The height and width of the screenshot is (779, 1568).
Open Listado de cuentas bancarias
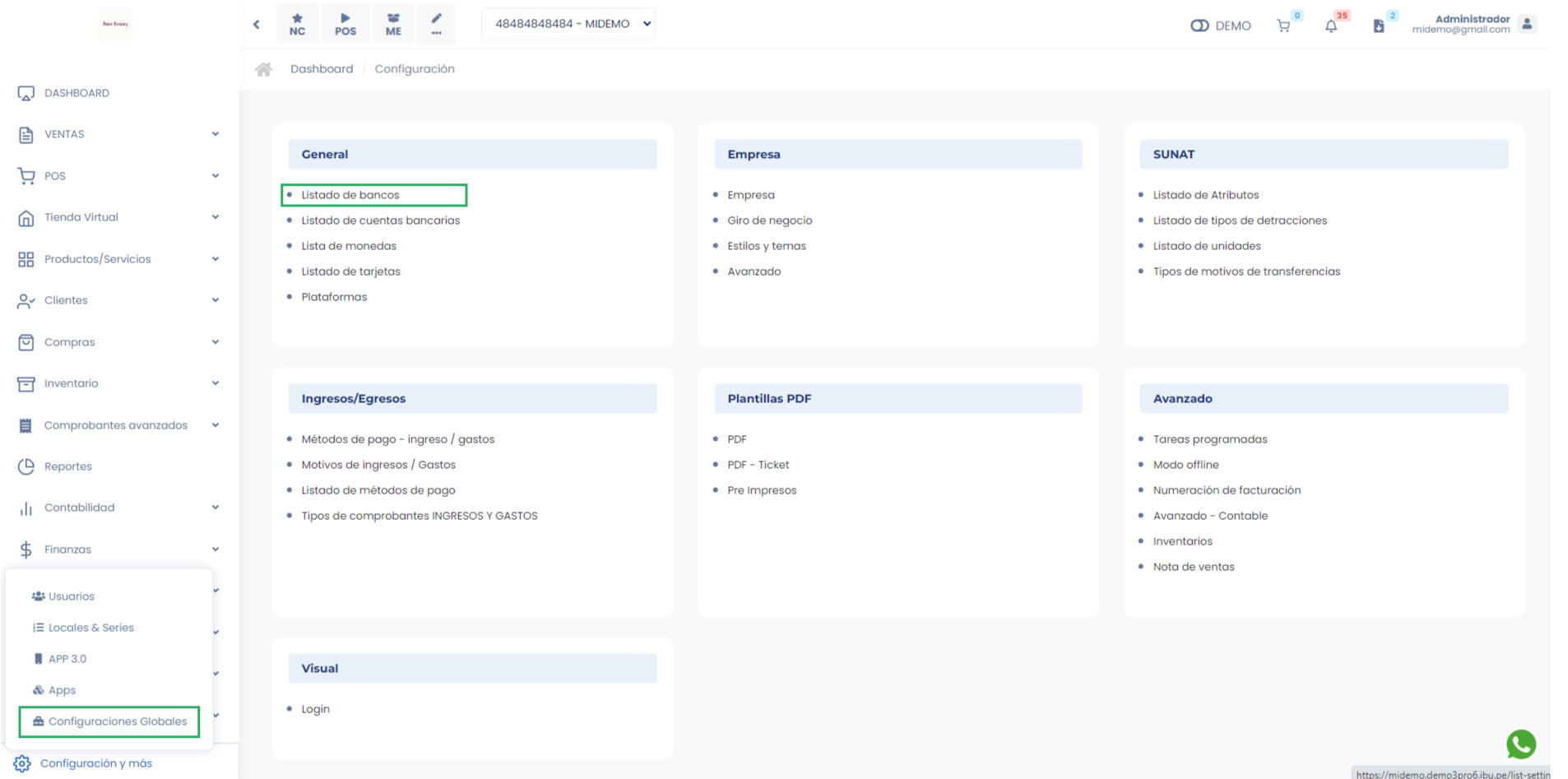click(381, 220)
